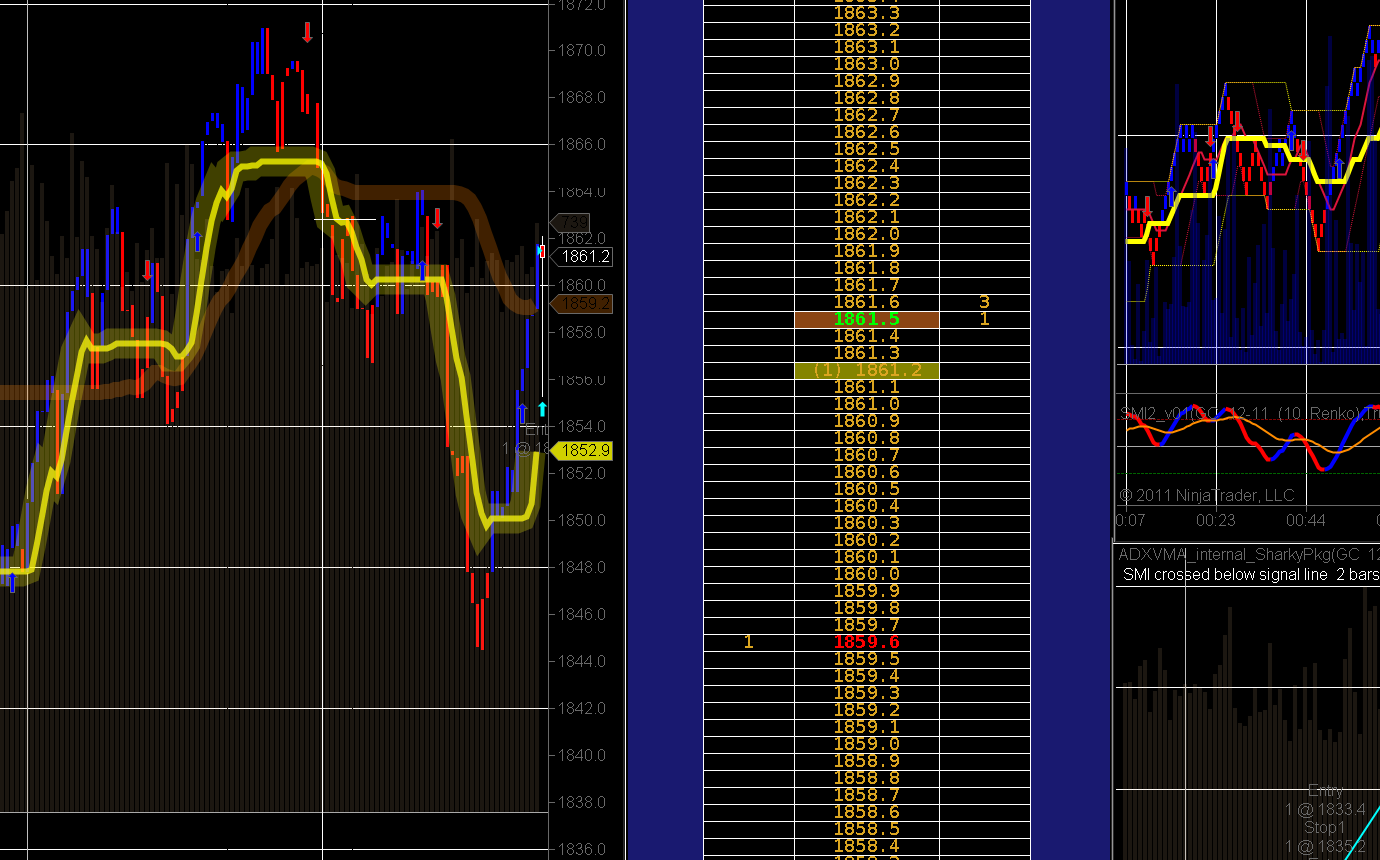Click the 1860.6 ladder row
The height and width of the screenshot is (860, 1380).
(x=866, y=472)
